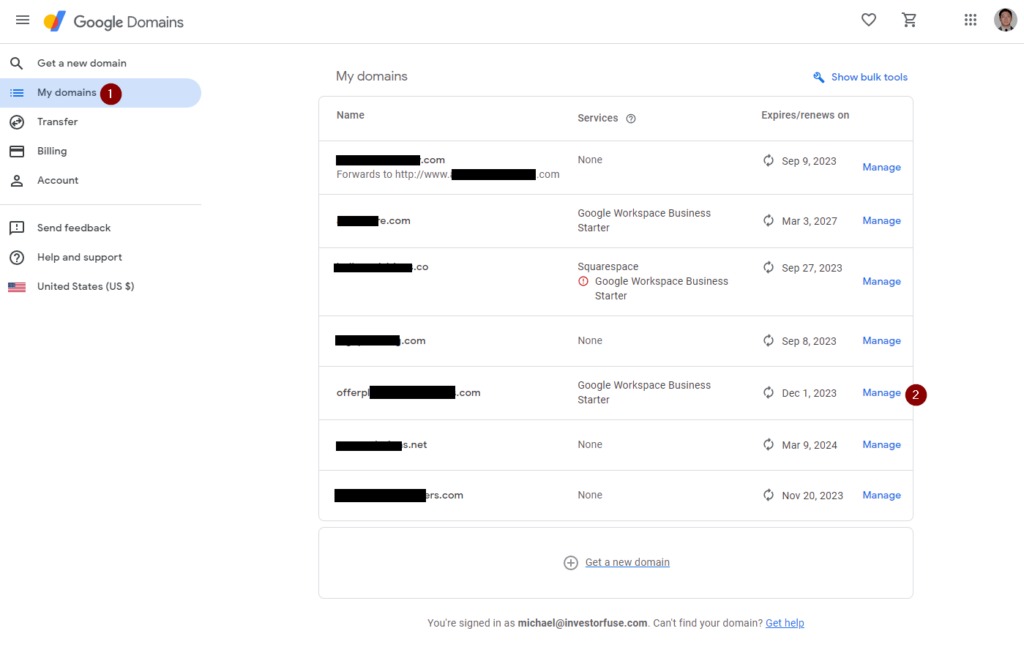Viewport: 1024px width, 661px height.
Task: Open Send feedback
Action: pos(74,228)
